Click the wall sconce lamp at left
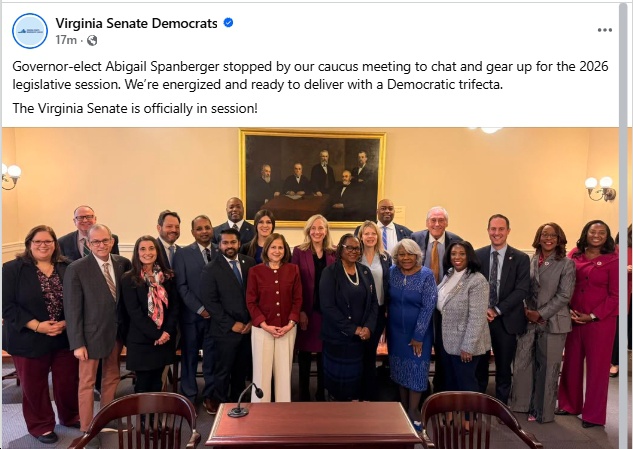This screenshot has width=633, height=449. click(10, 176)
